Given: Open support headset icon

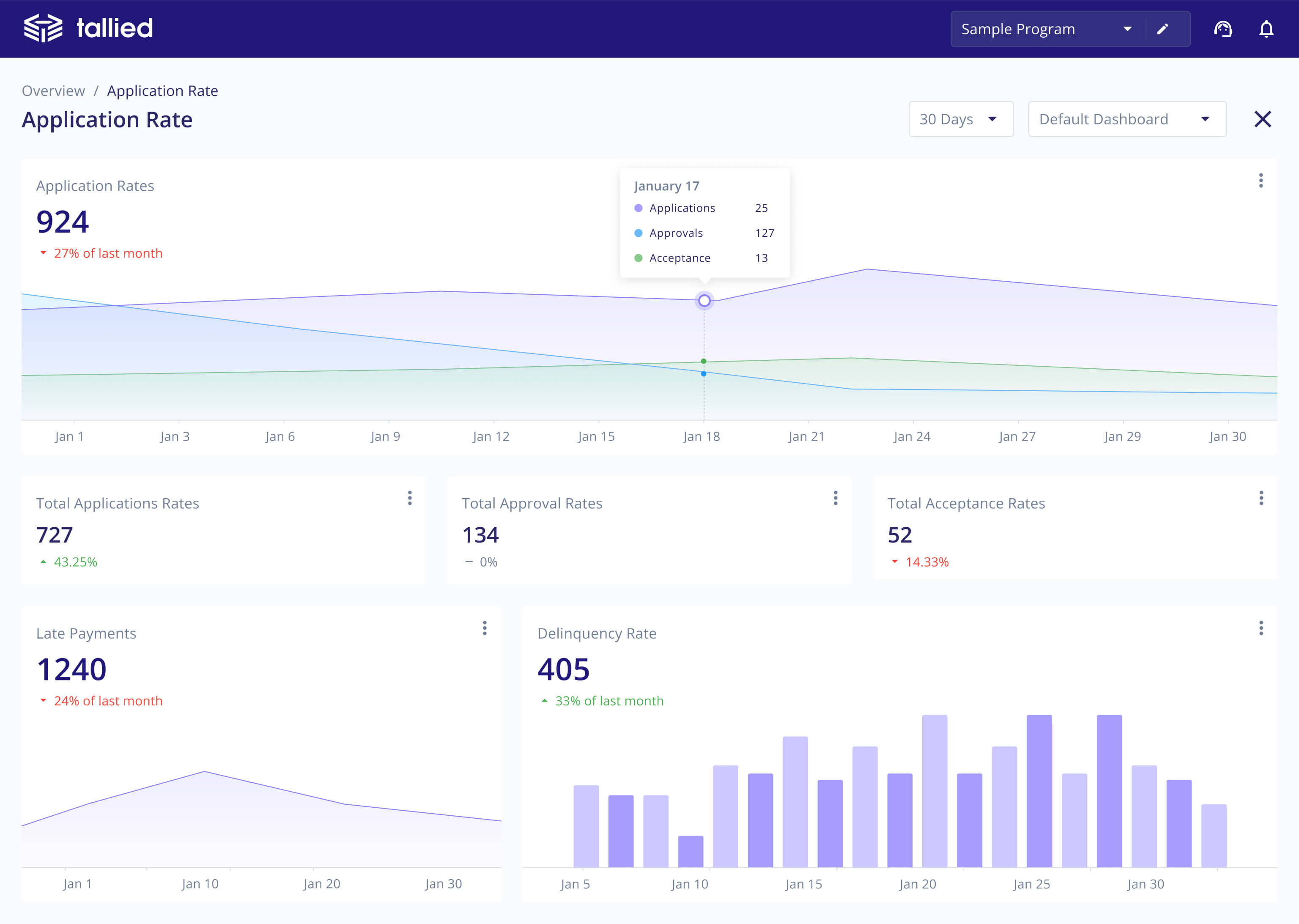Looking at the screenshot, I should [1223, 29].
